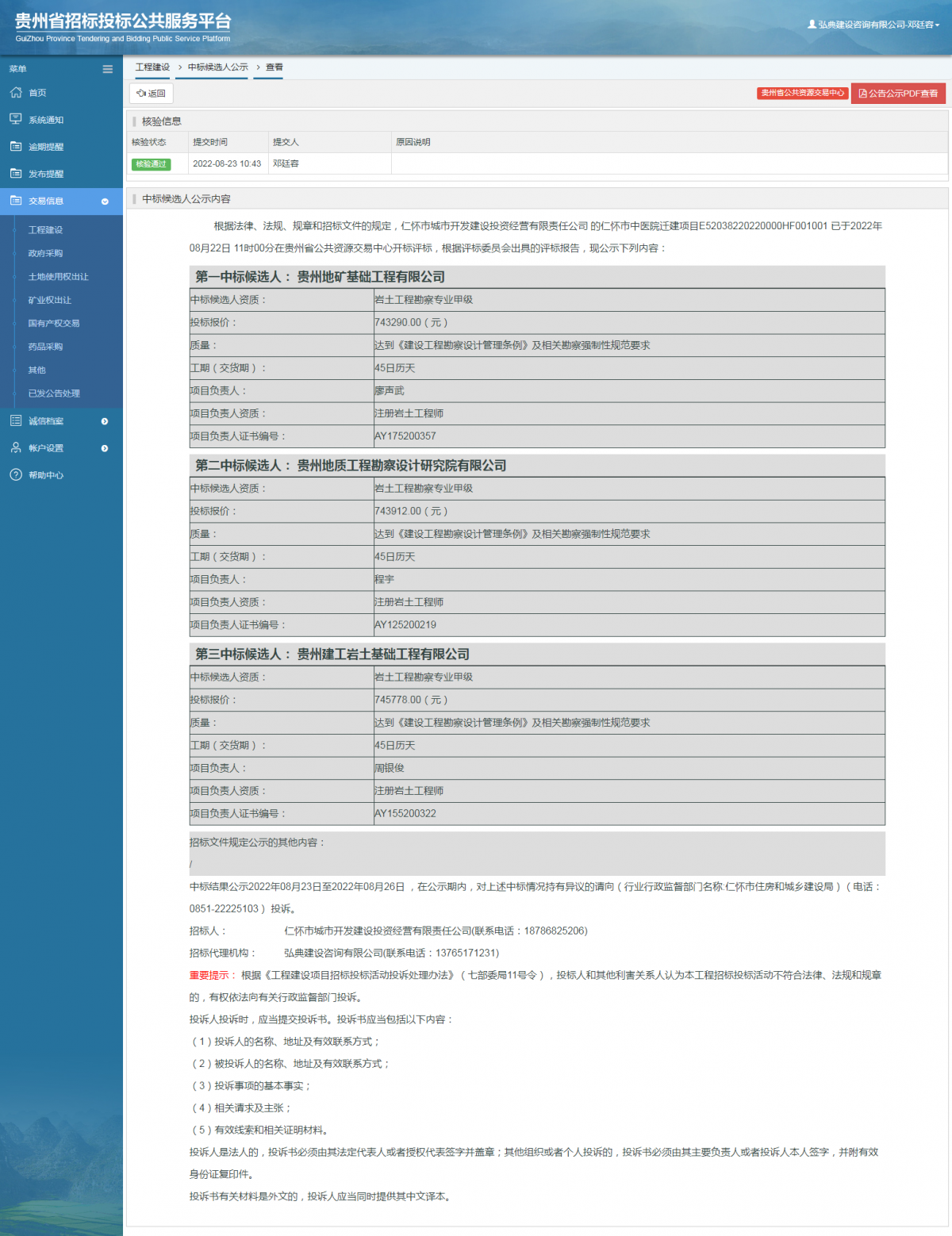Open 系统通知 menu item
Screen dimensions: 952x1236
point(46,120)
